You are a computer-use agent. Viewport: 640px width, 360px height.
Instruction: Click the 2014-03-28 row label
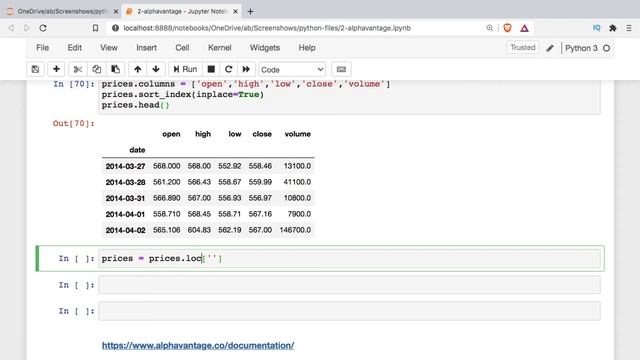[x=125, y=182]
